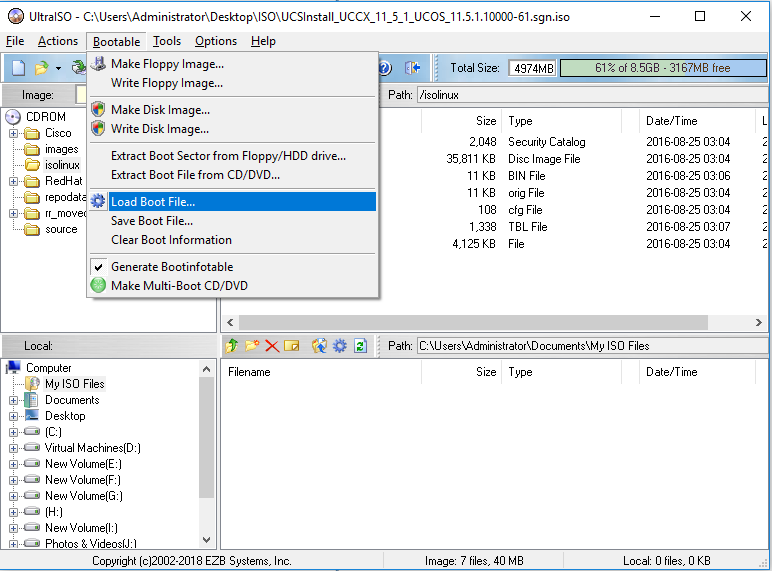Click the down arrow of local tree scrollbar

tap(207, 540)
